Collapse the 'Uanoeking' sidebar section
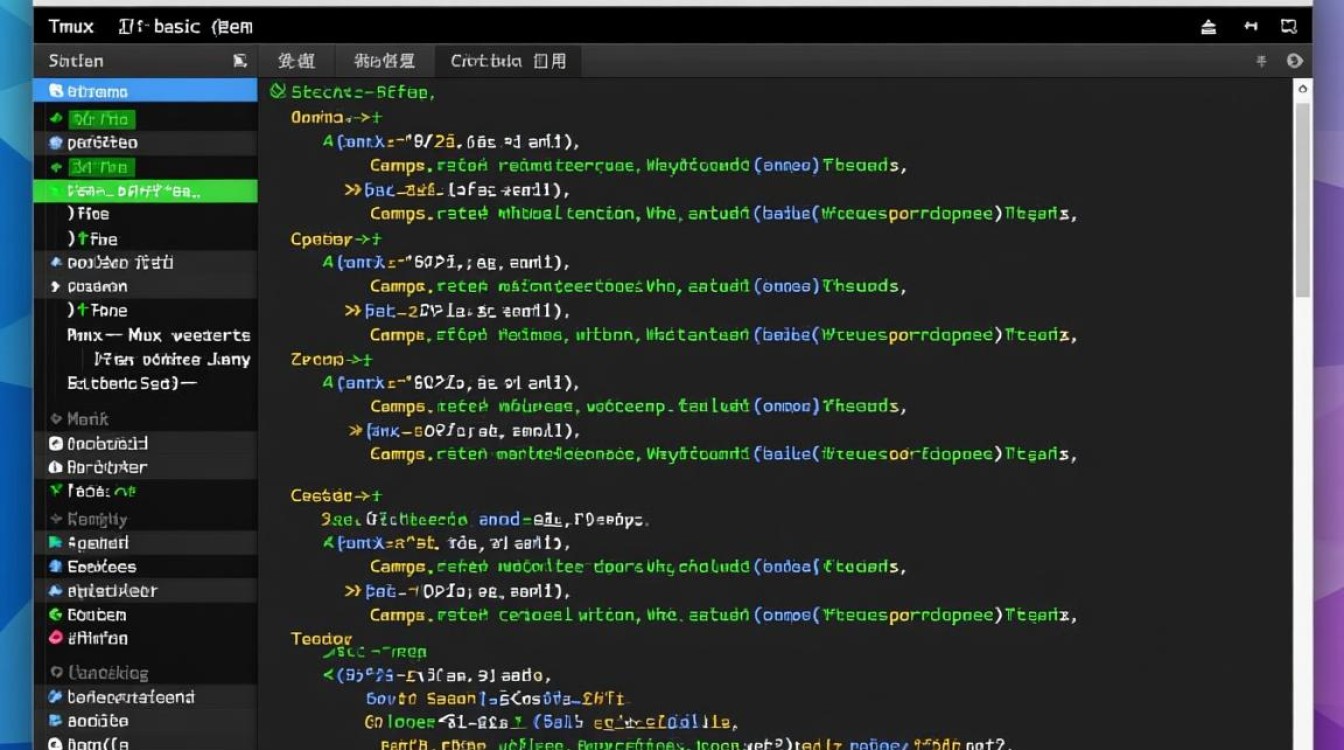The width and height of the screenshot is (1344, 750). (56, 673)
